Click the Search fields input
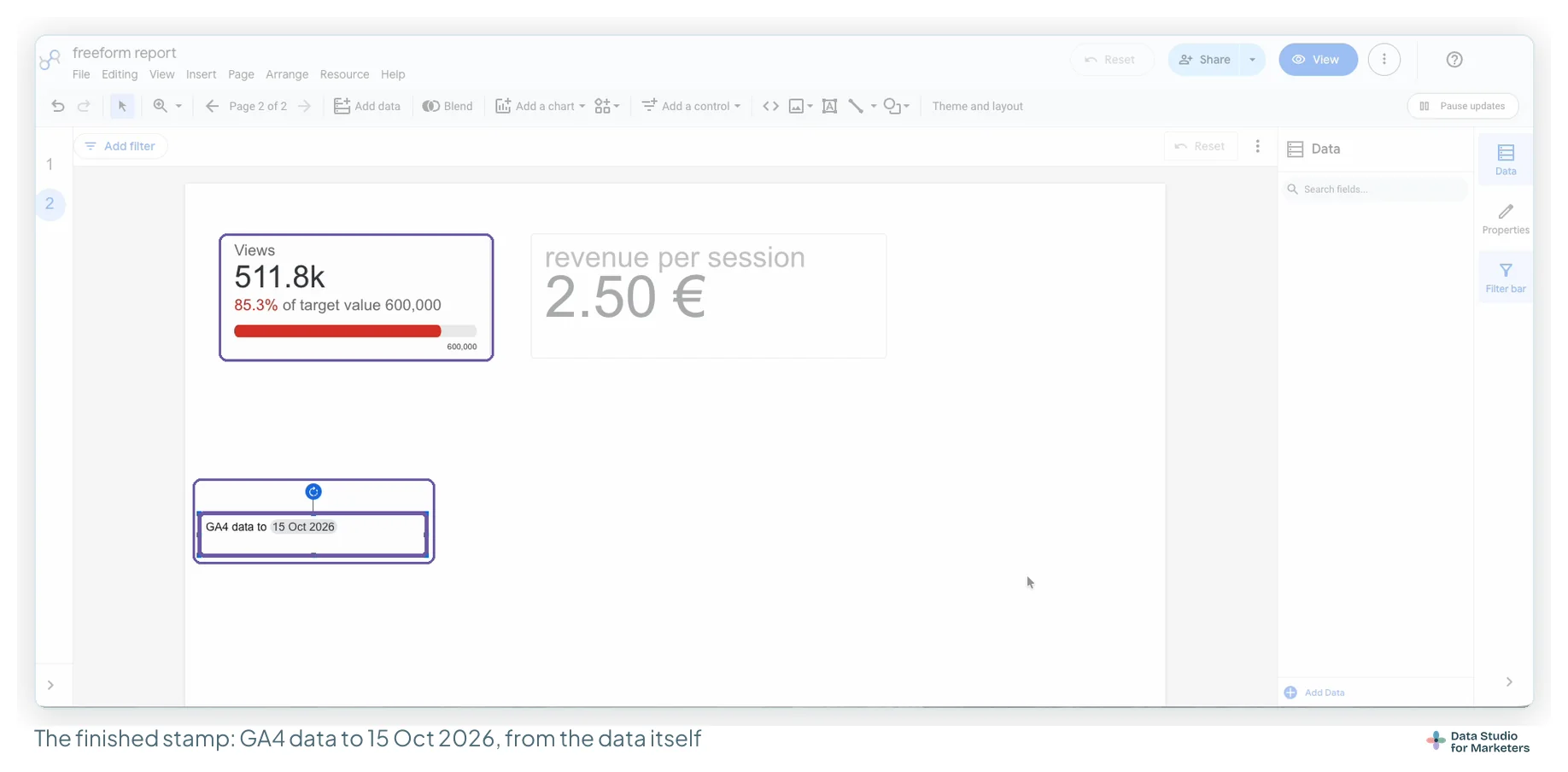This screenshot has height=772, width=1568. pyautogui.click(x=1375, y=189)
